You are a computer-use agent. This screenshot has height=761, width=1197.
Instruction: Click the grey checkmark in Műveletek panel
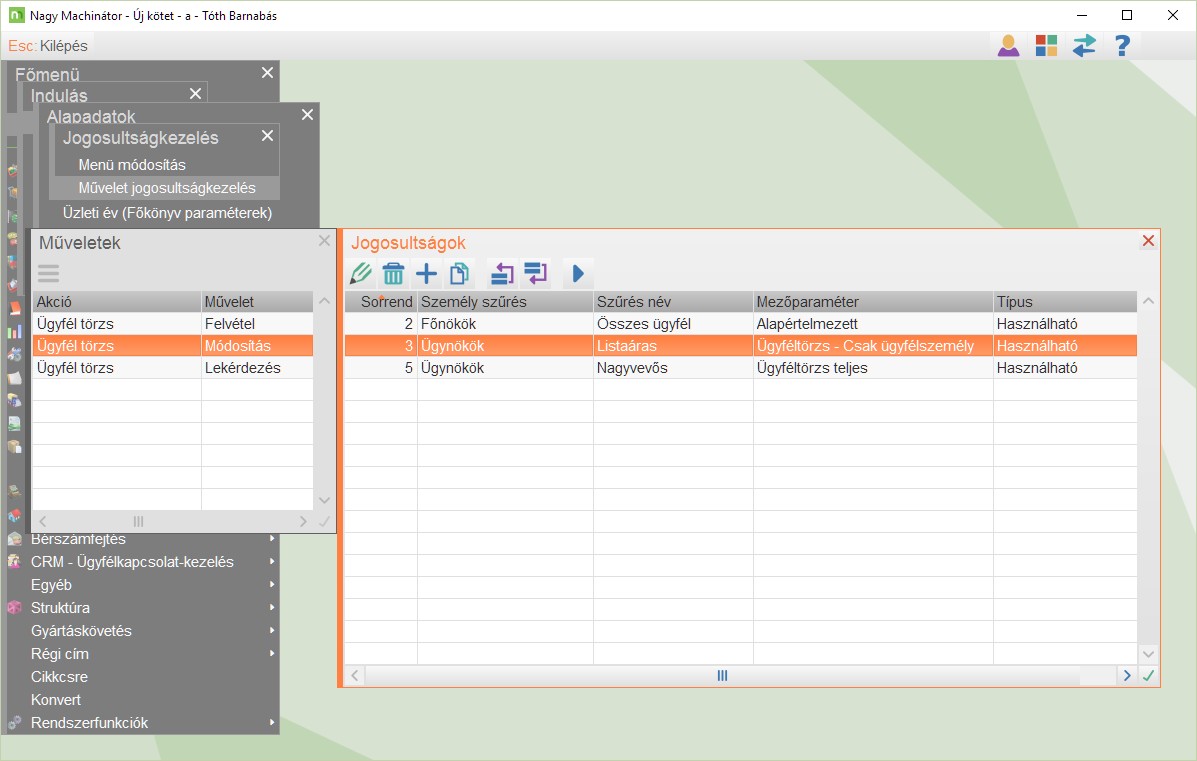pyautogui.click(x=324, y=521)
